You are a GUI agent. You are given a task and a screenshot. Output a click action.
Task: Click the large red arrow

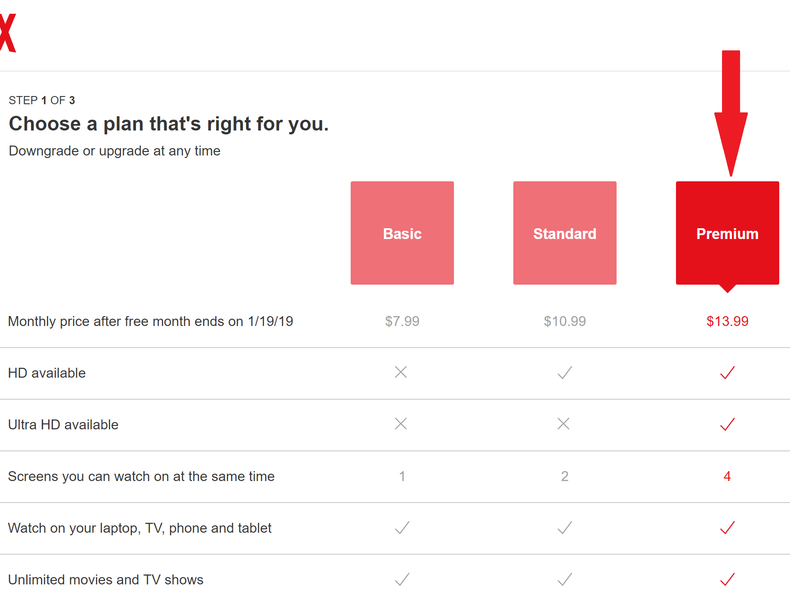pyautogui.click(x=731, y=110)
